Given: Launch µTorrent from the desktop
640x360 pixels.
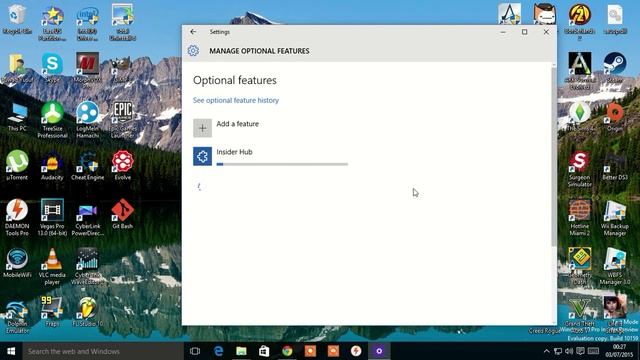Looking at the screenshot, I should click(x=17, y=165).
